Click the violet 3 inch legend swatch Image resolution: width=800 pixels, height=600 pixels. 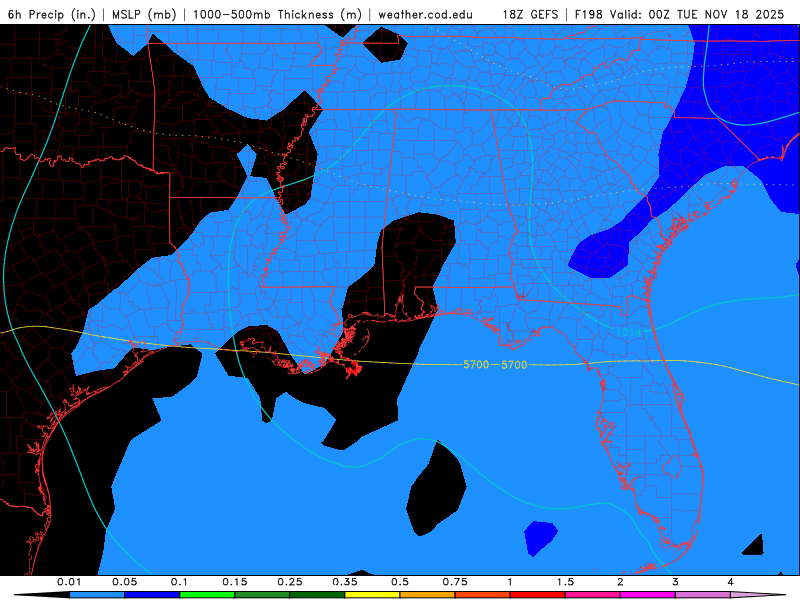click(703, 595)
